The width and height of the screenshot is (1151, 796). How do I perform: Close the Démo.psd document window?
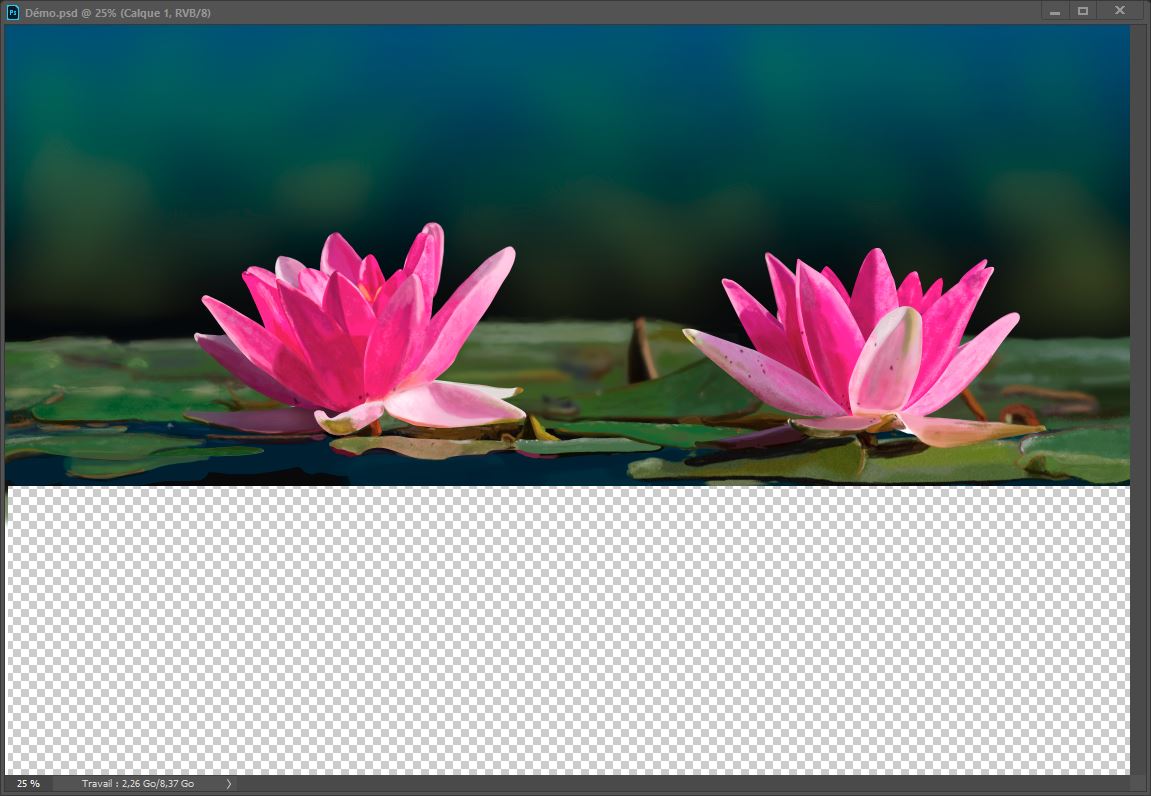pyautogui.click(x=1119, y=10)
